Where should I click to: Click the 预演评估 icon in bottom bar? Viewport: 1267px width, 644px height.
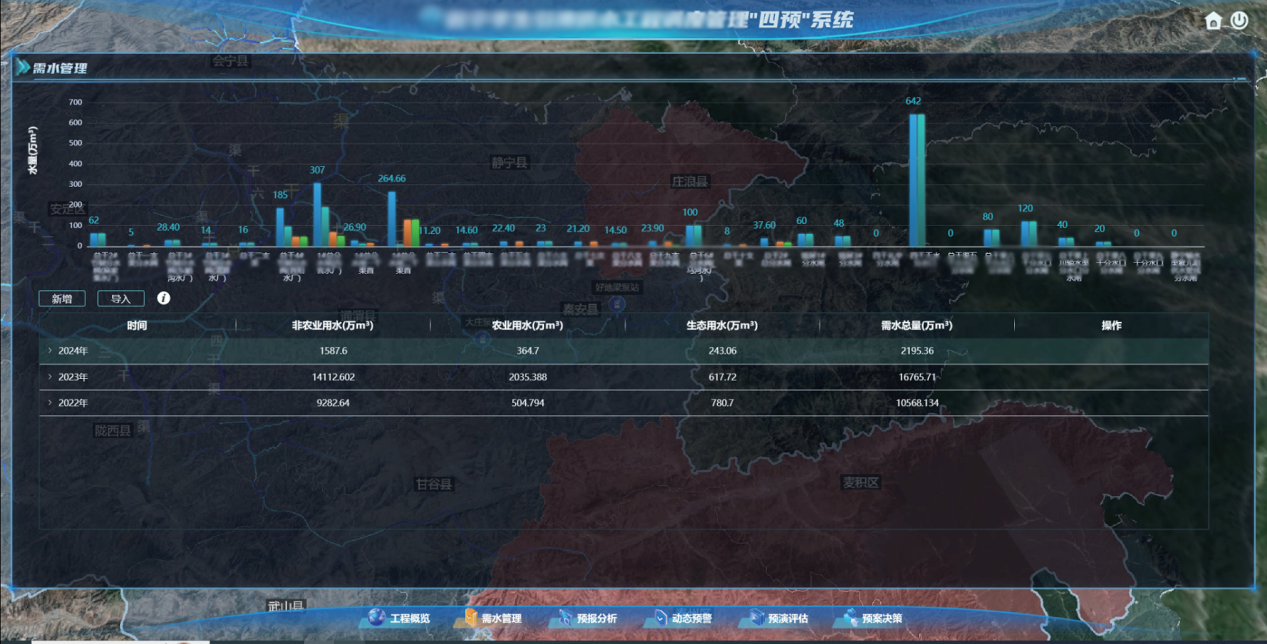point(755,618)
